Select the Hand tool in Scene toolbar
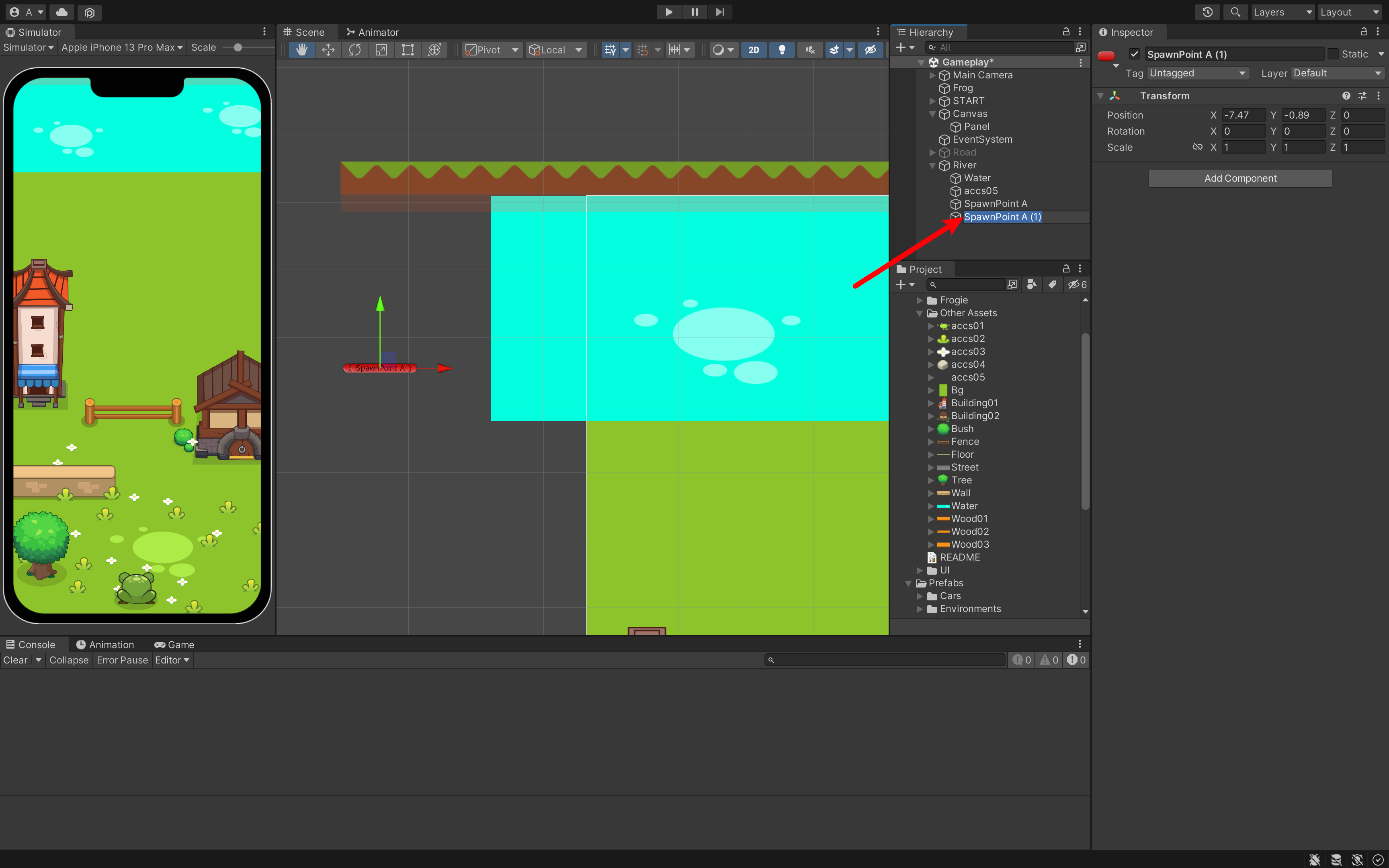Viewport: 1389px width, 868px height. pos(302,50)
